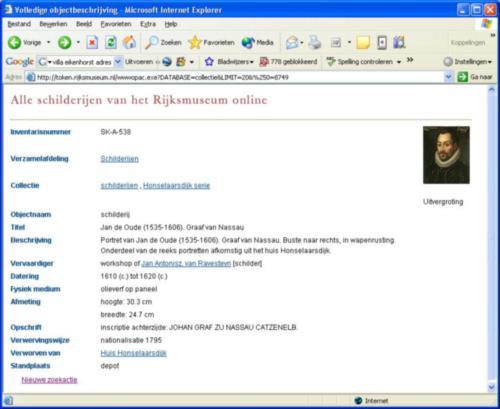Click the green forward arrow icon
500x409 pixels.
click(64, 42)
